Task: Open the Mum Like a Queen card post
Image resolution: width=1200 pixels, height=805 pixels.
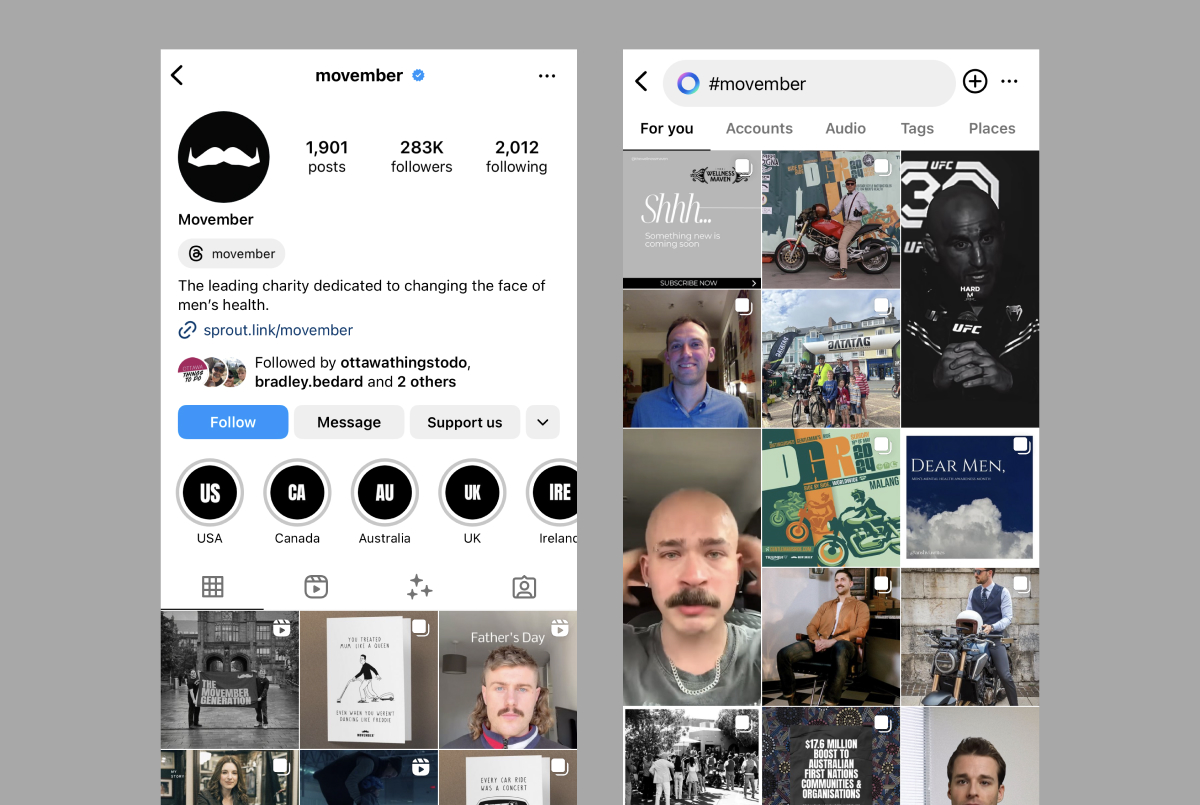Action: [369, 680]
